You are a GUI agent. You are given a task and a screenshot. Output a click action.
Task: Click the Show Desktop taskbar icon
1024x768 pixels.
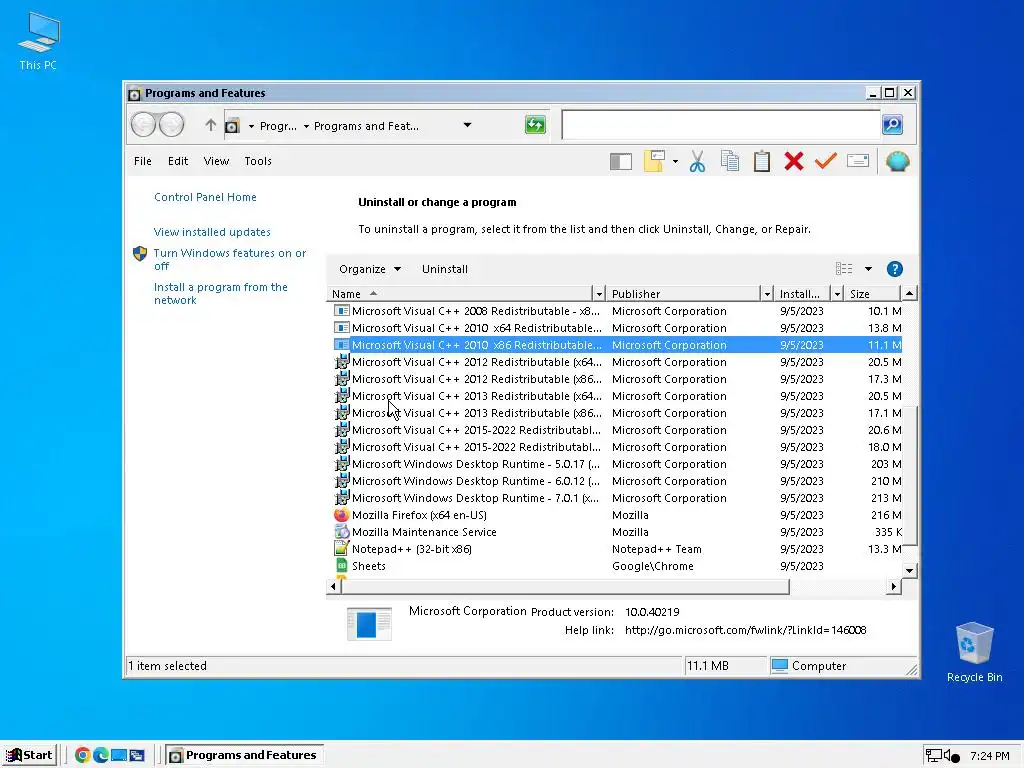pos(119,755)
